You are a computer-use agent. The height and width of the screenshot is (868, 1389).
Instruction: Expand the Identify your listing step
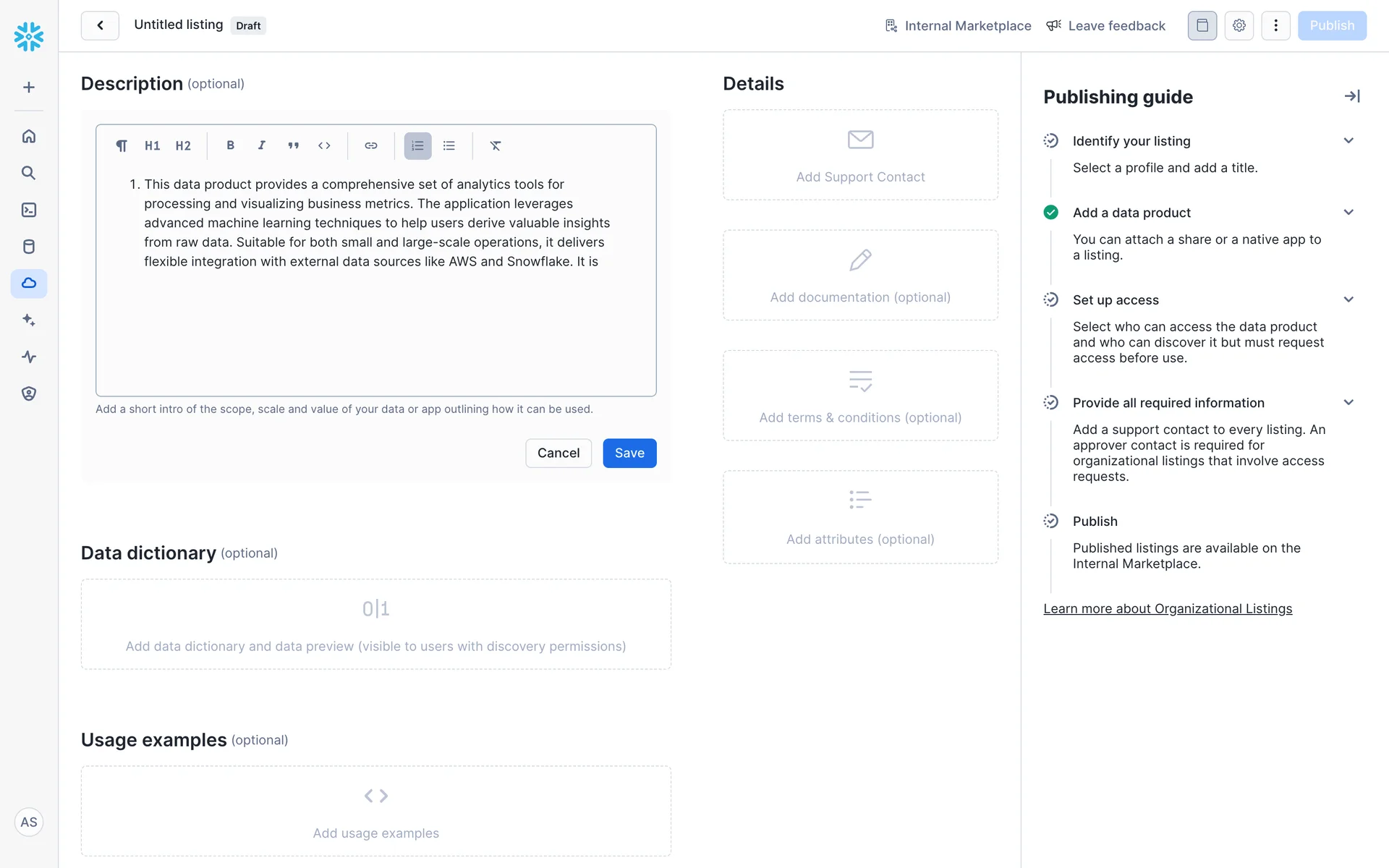pos(1348,141)
